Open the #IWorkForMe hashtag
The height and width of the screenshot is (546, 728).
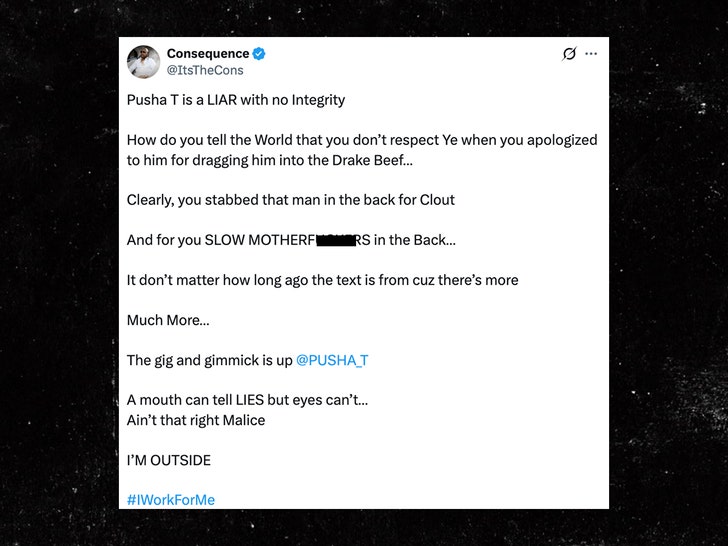171,500
